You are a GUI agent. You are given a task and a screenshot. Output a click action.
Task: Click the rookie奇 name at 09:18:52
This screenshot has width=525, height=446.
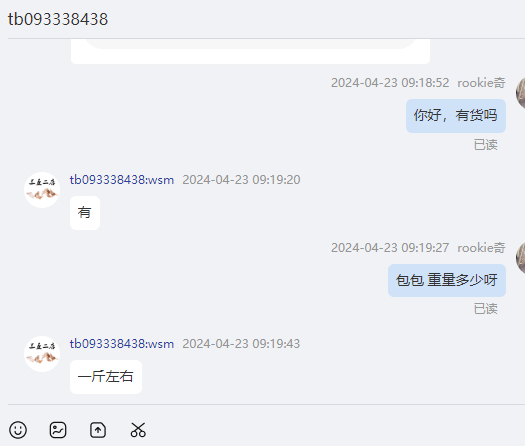point(481,83)
